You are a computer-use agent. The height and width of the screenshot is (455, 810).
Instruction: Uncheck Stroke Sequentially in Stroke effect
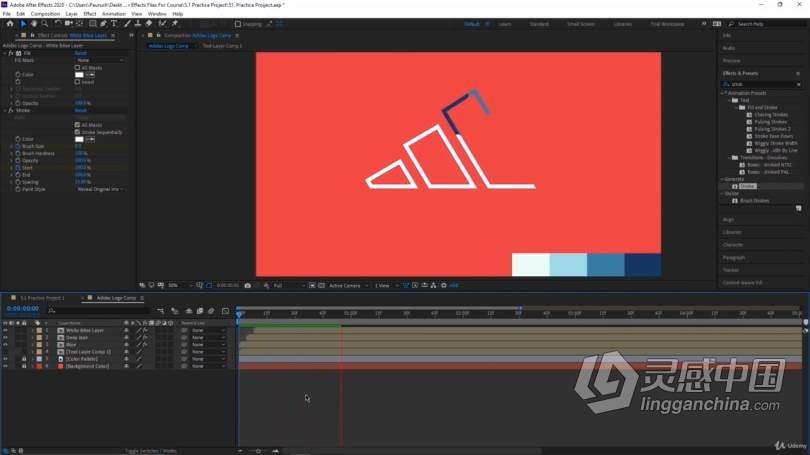pos(77,132)
